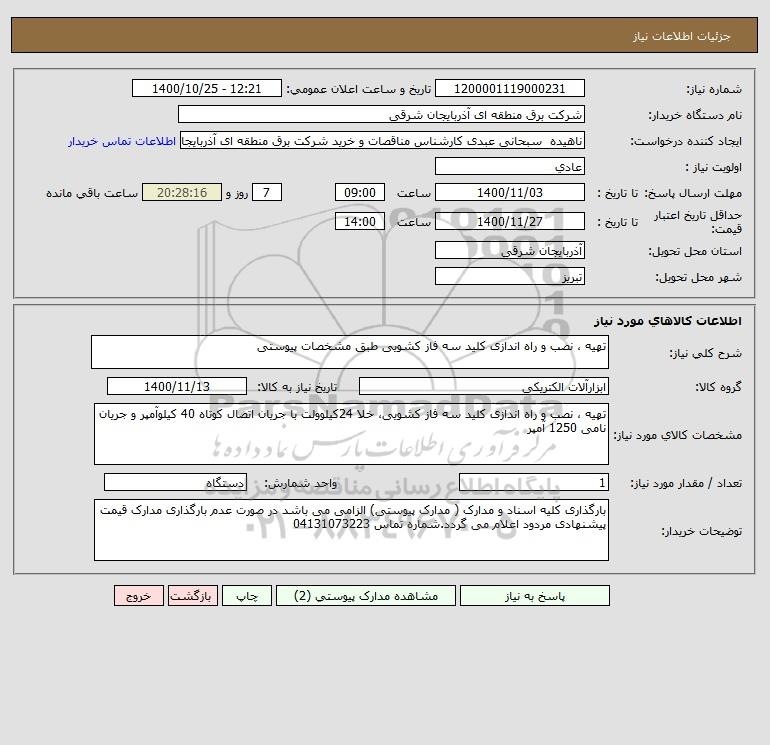
Task: Click the label شرح کلی نیاز:
Action: click(706, 353)
